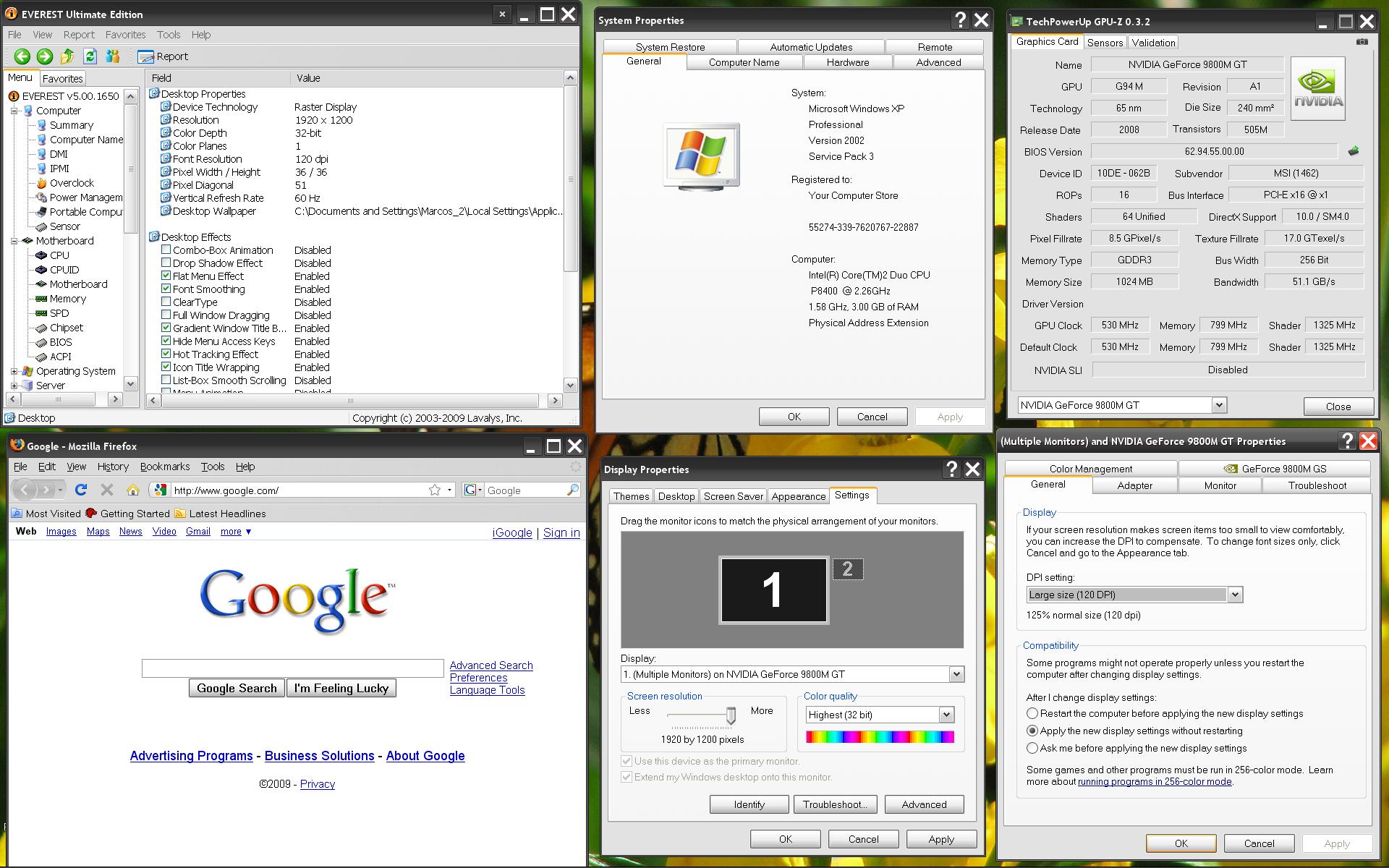Toggle Flat Menu Effect checkbox
Screen dimensions: 1389x868
click(166, 276)
